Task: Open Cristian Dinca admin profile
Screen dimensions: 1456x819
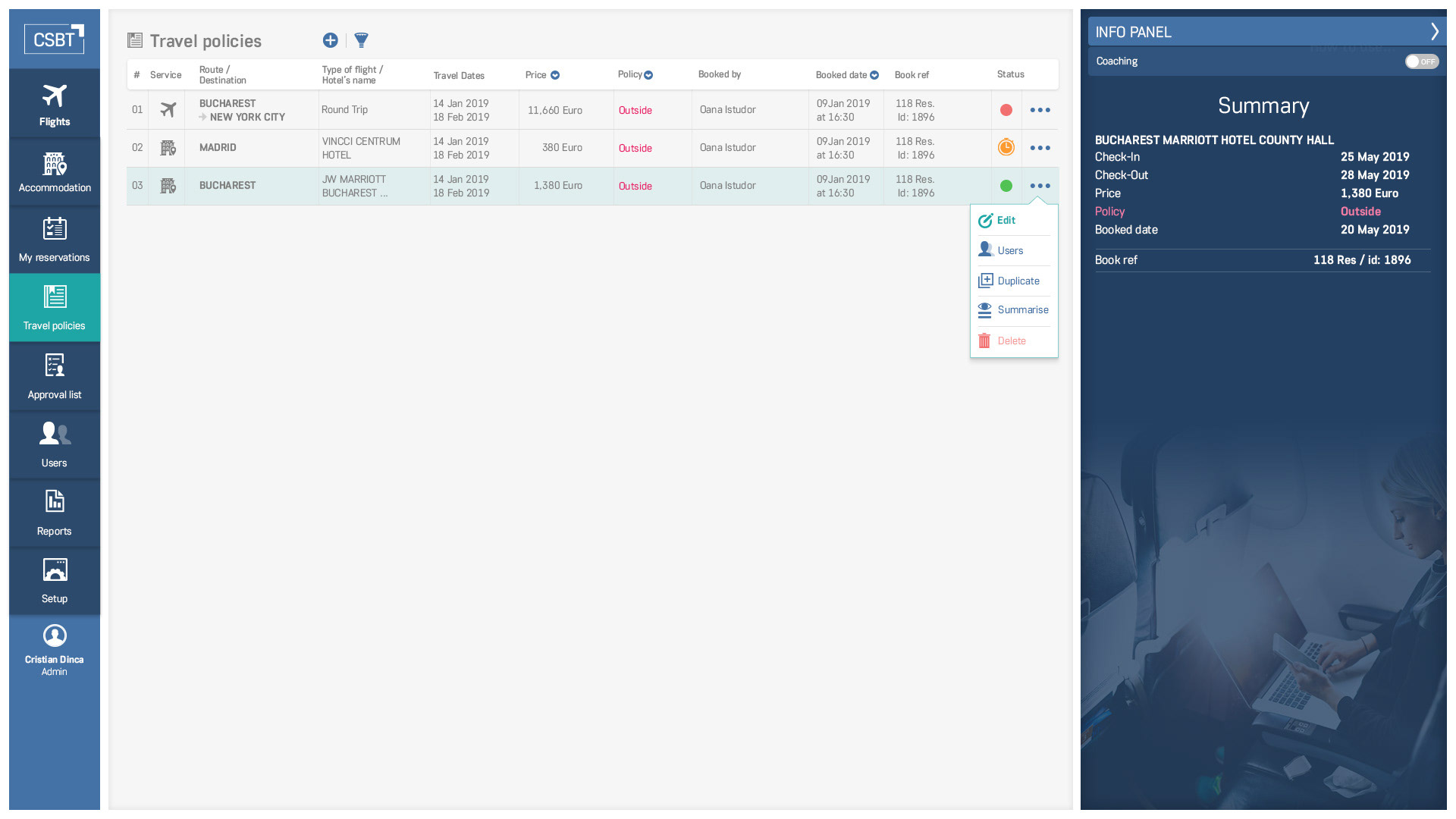Action: [x=55, y=649]
